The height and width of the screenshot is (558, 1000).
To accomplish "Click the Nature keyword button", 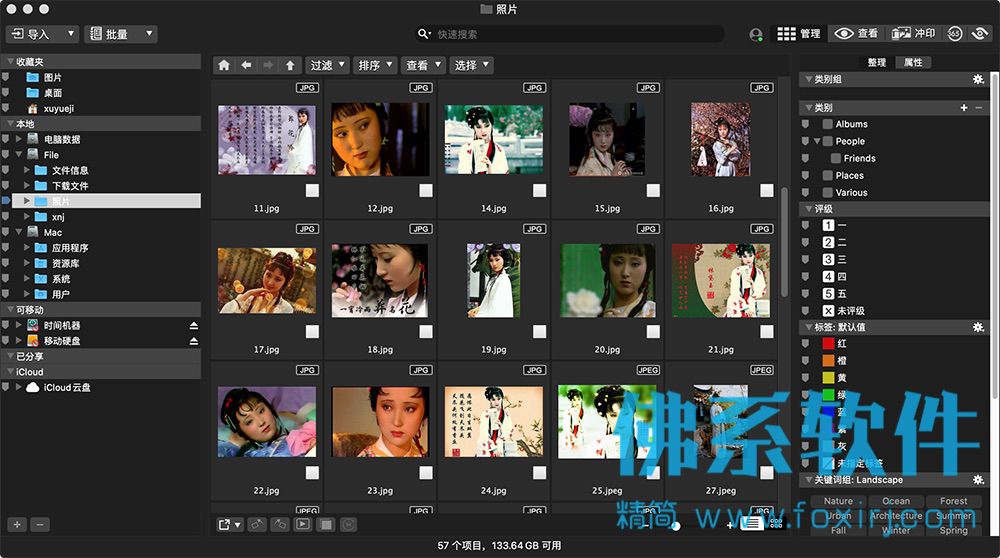I will tap(838, 501).
